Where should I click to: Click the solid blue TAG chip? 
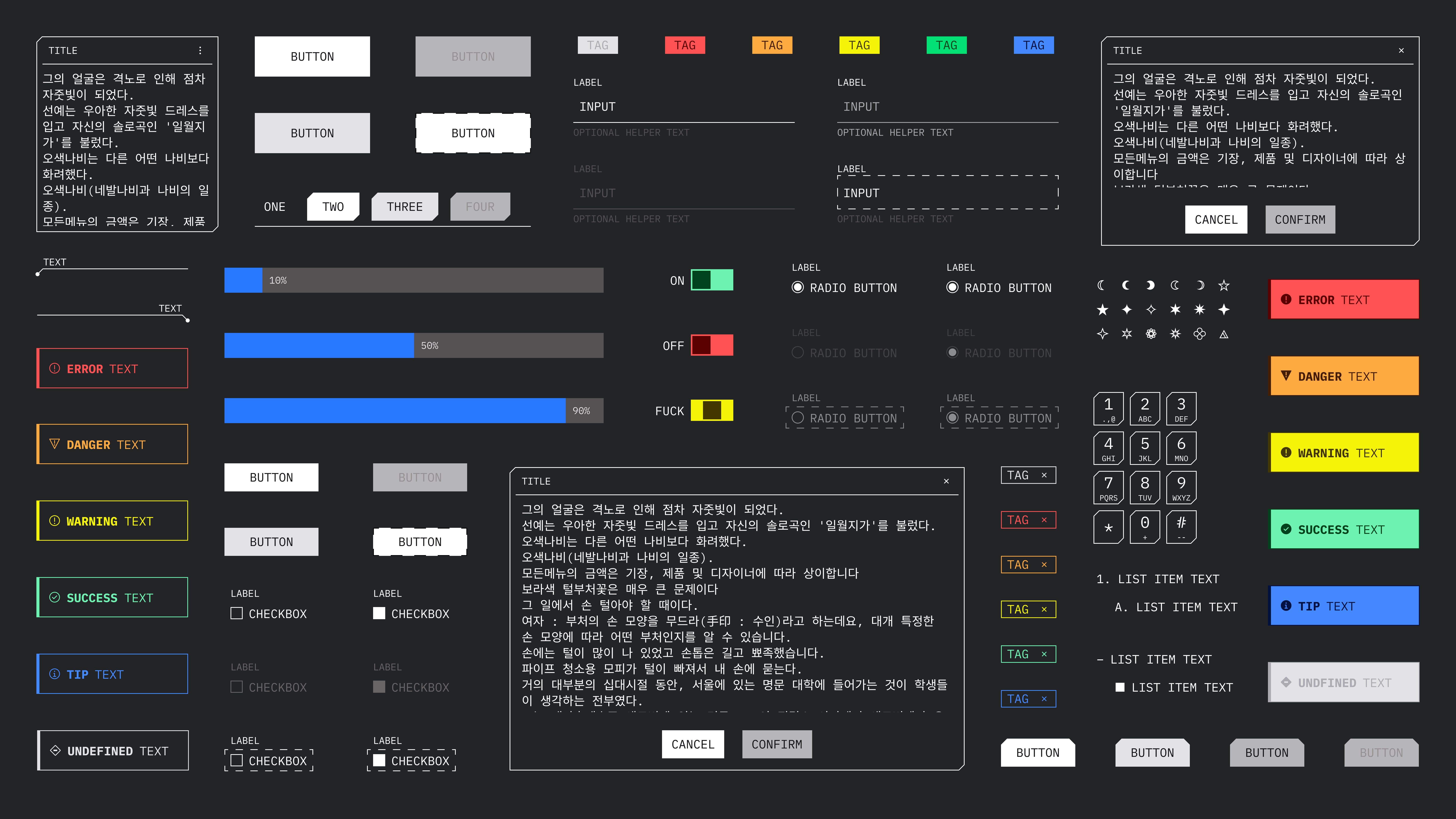(1034, 45)
